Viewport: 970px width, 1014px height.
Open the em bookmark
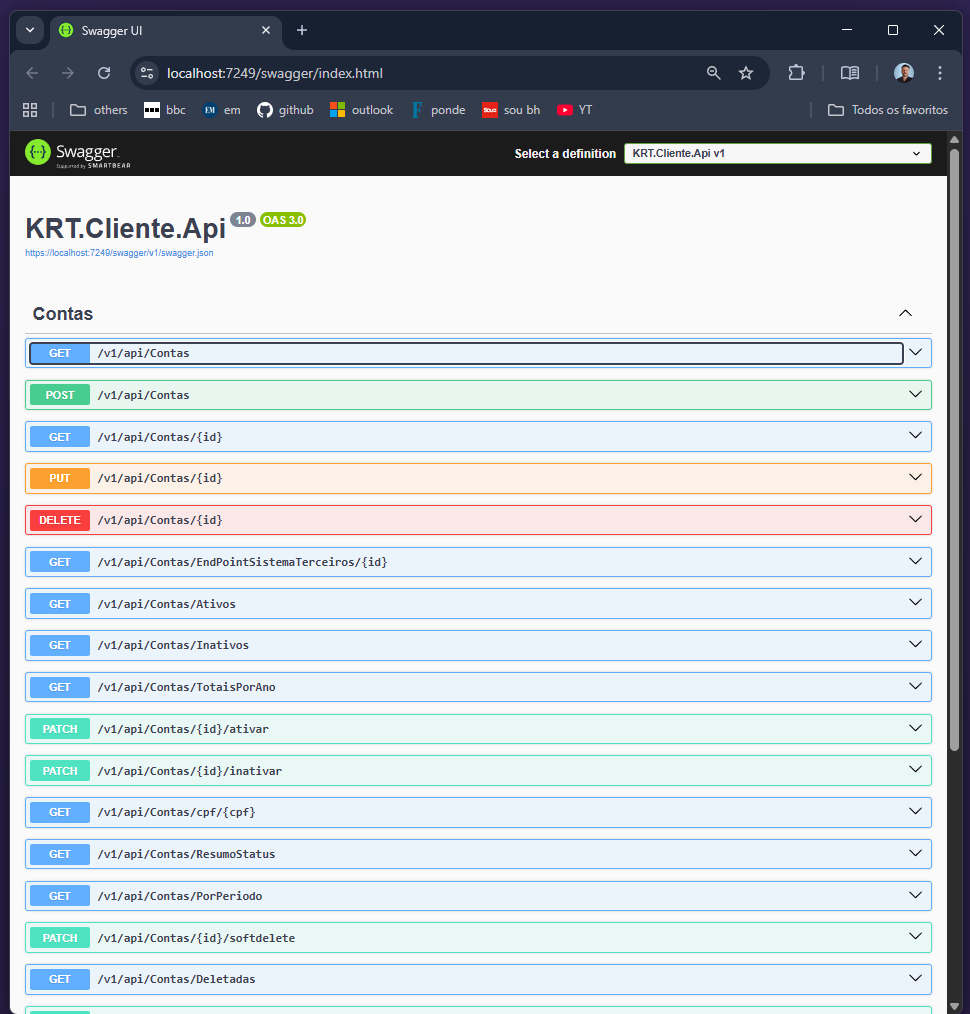point(221,110)
